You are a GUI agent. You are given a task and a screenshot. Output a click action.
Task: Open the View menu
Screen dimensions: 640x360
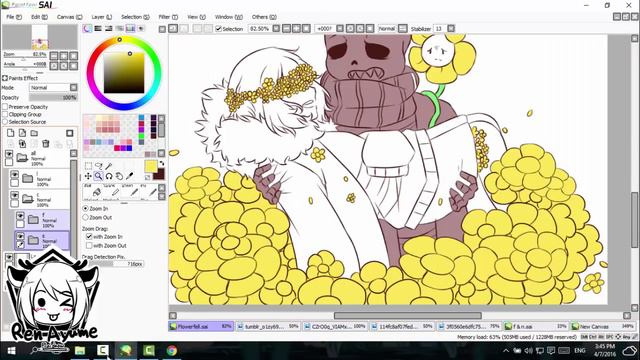coord(196,17)
